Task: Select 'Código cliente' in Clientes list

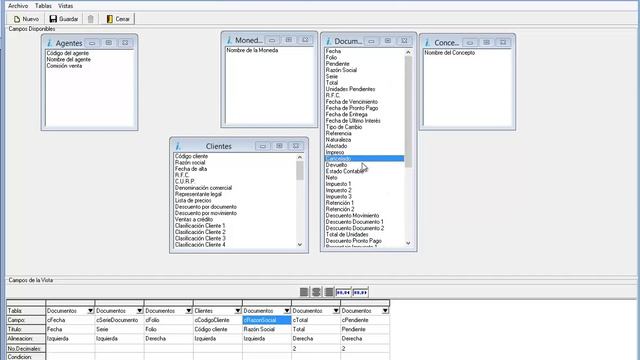Action: (x=191, y=156)
